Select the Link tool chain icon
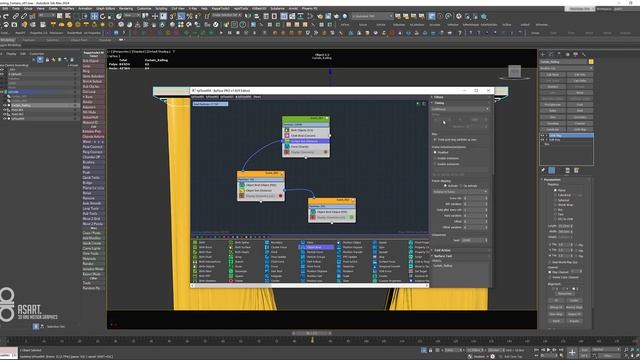This screenshot has height=360, width=640. [16, 16]
